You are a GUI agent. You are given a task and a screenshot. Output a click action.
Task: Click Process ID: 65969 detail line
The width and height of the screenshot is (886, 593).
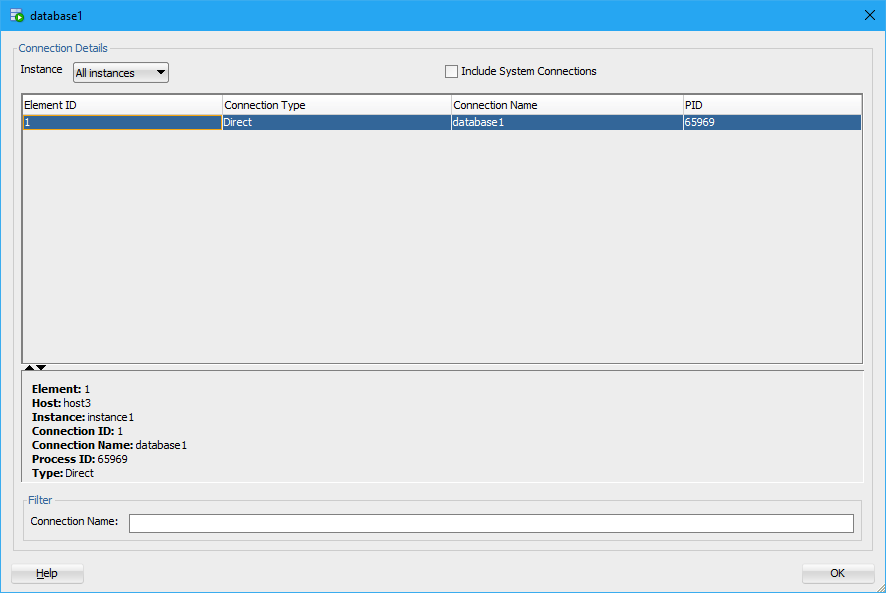80,459
